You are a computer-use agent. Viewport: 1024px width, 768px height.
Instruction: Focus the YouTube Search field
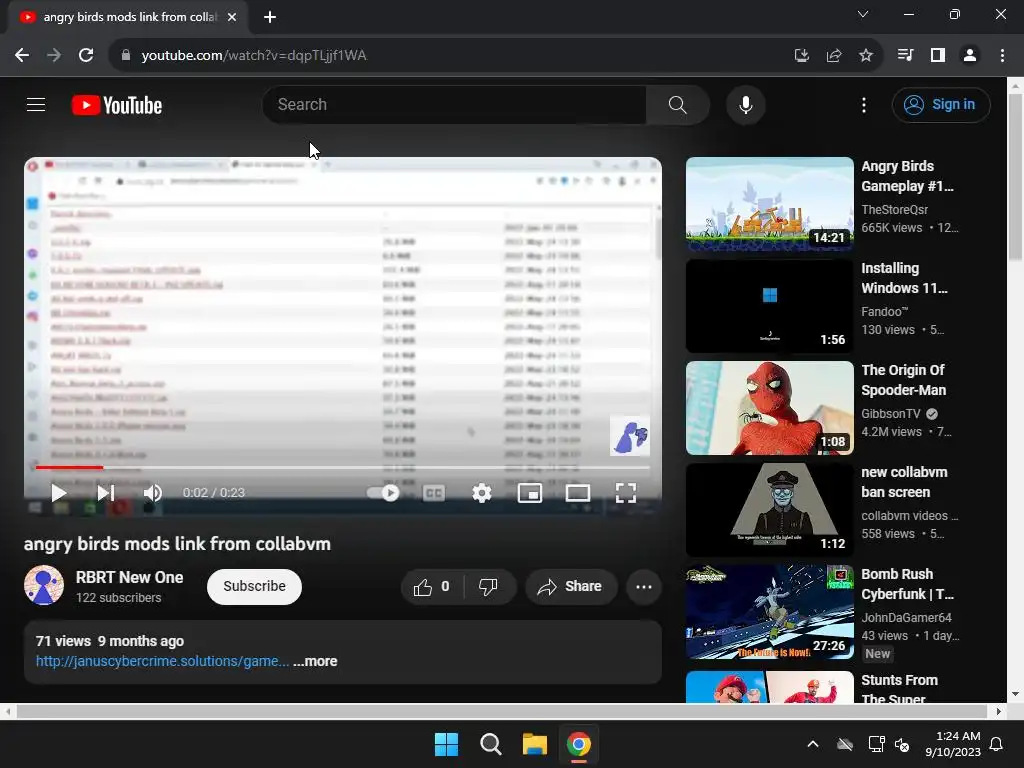click(x=455, y=104)
